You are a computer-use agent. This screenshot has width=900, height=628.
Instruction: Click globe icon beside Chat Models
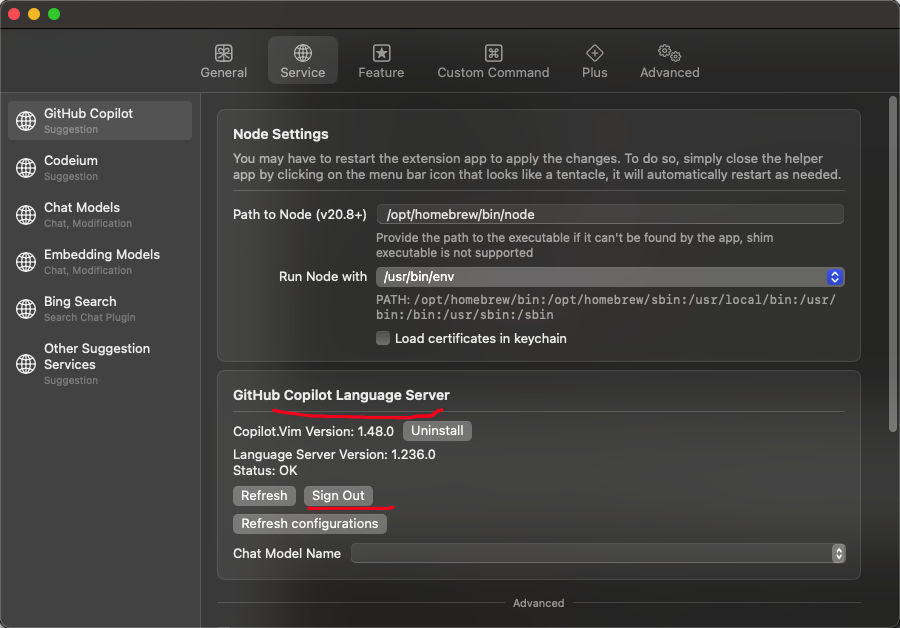point(26,215)
